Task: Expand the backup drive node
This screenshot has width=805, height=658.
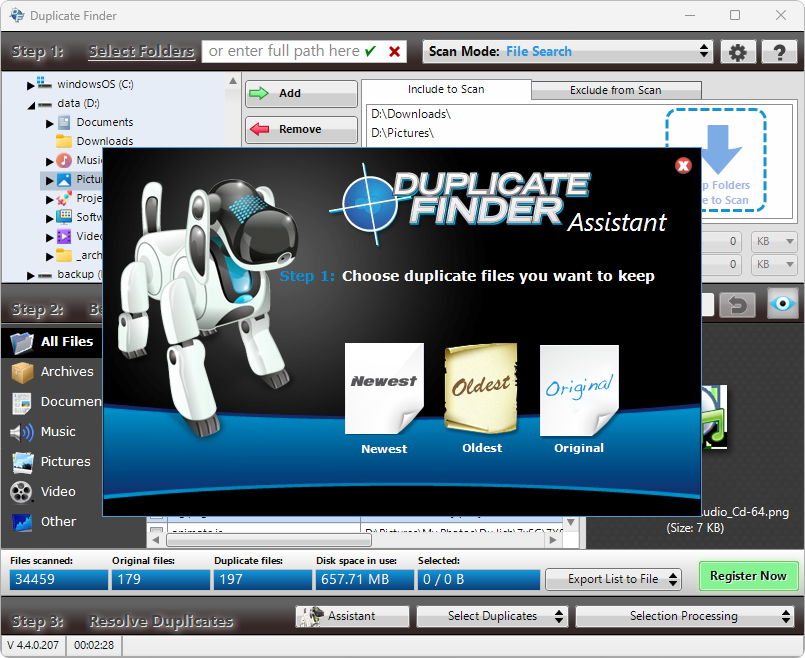Action: (x=30, y=276)
